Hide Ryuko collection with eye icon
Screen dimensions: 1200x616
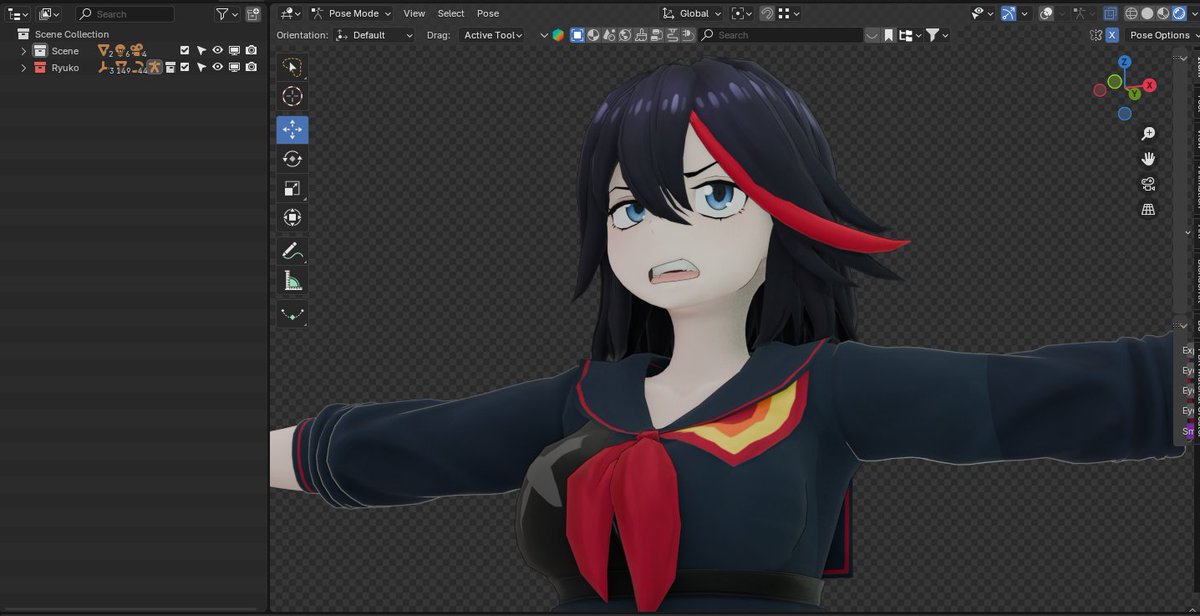coord(217,67)
